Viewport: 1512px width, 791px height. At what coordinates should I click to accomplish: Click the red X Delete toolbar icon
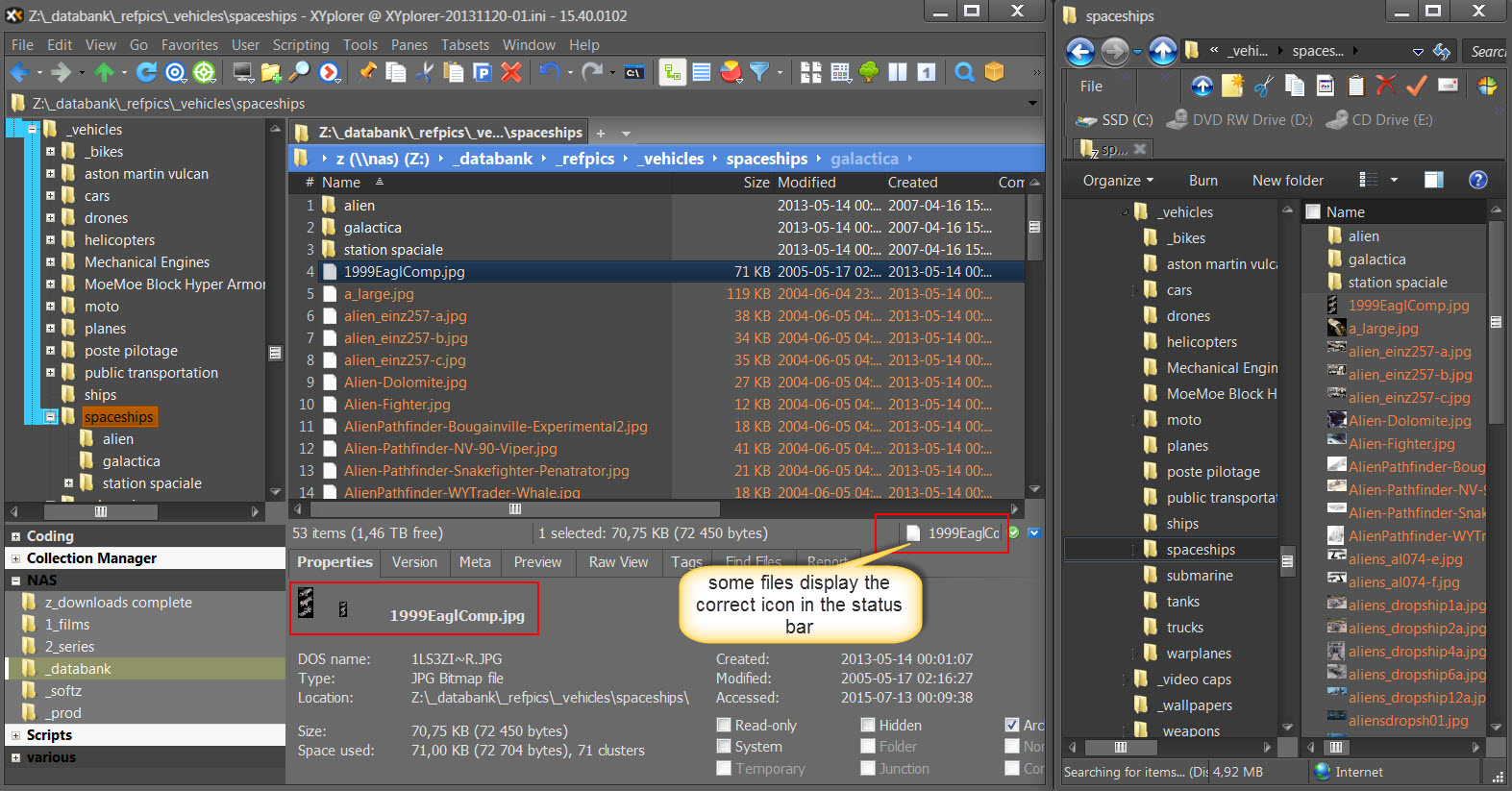(511, 72)
